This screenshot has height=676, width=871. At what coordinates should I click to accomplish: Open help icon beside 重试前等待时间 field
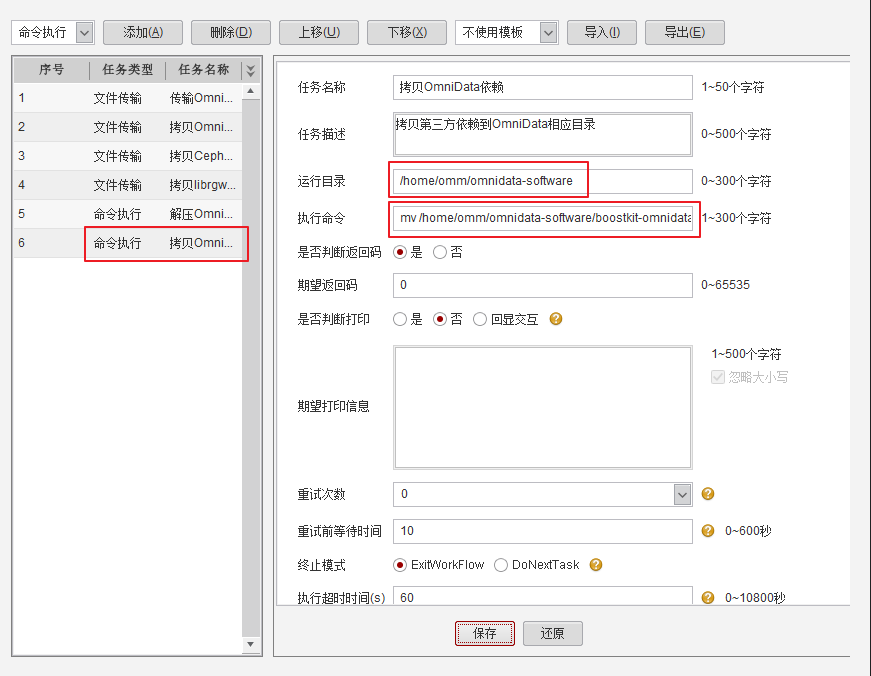point(708,531)
